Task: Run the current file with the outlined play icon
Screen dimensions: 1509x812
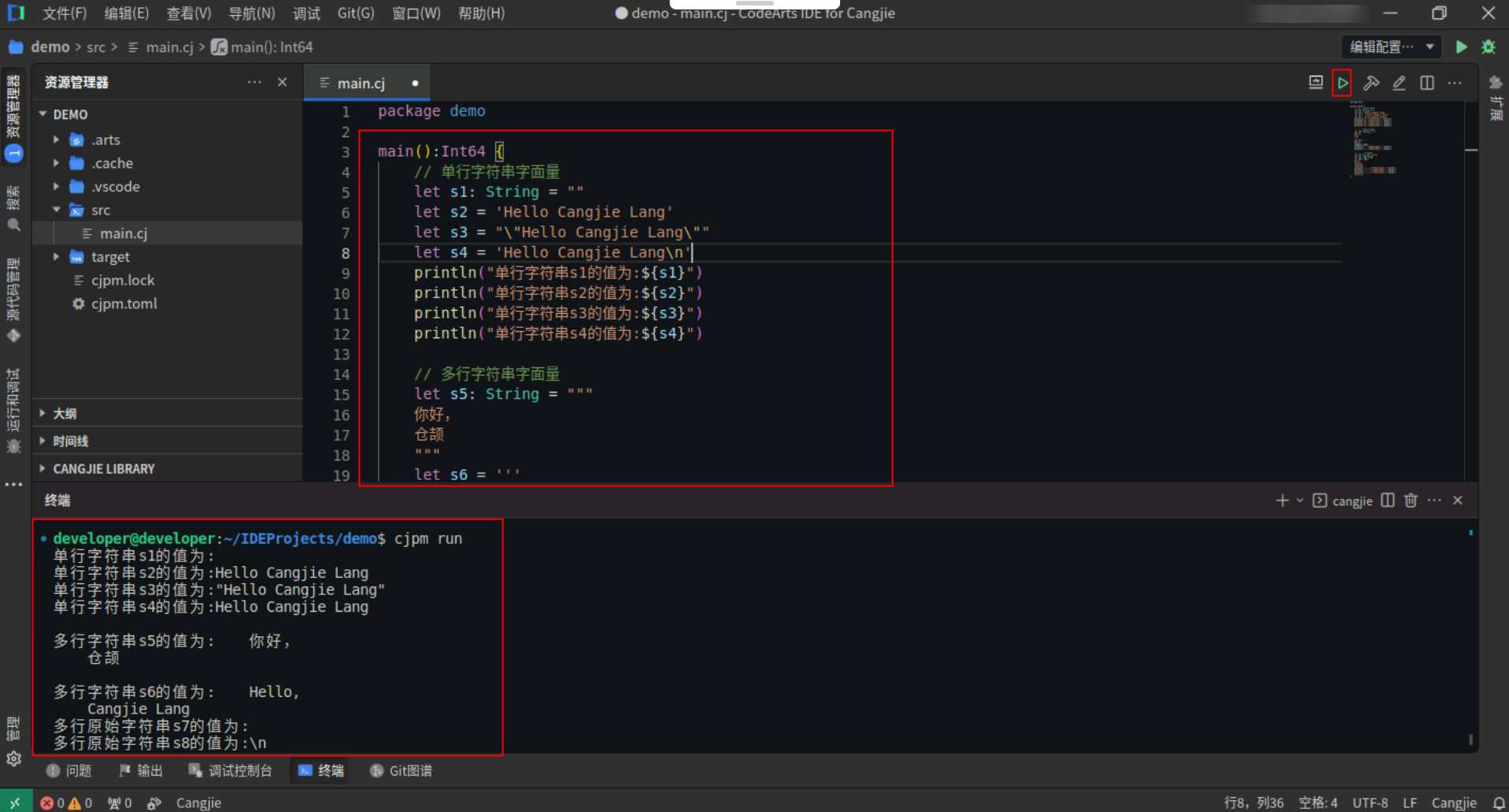Action: click(x=1343, y=83)
